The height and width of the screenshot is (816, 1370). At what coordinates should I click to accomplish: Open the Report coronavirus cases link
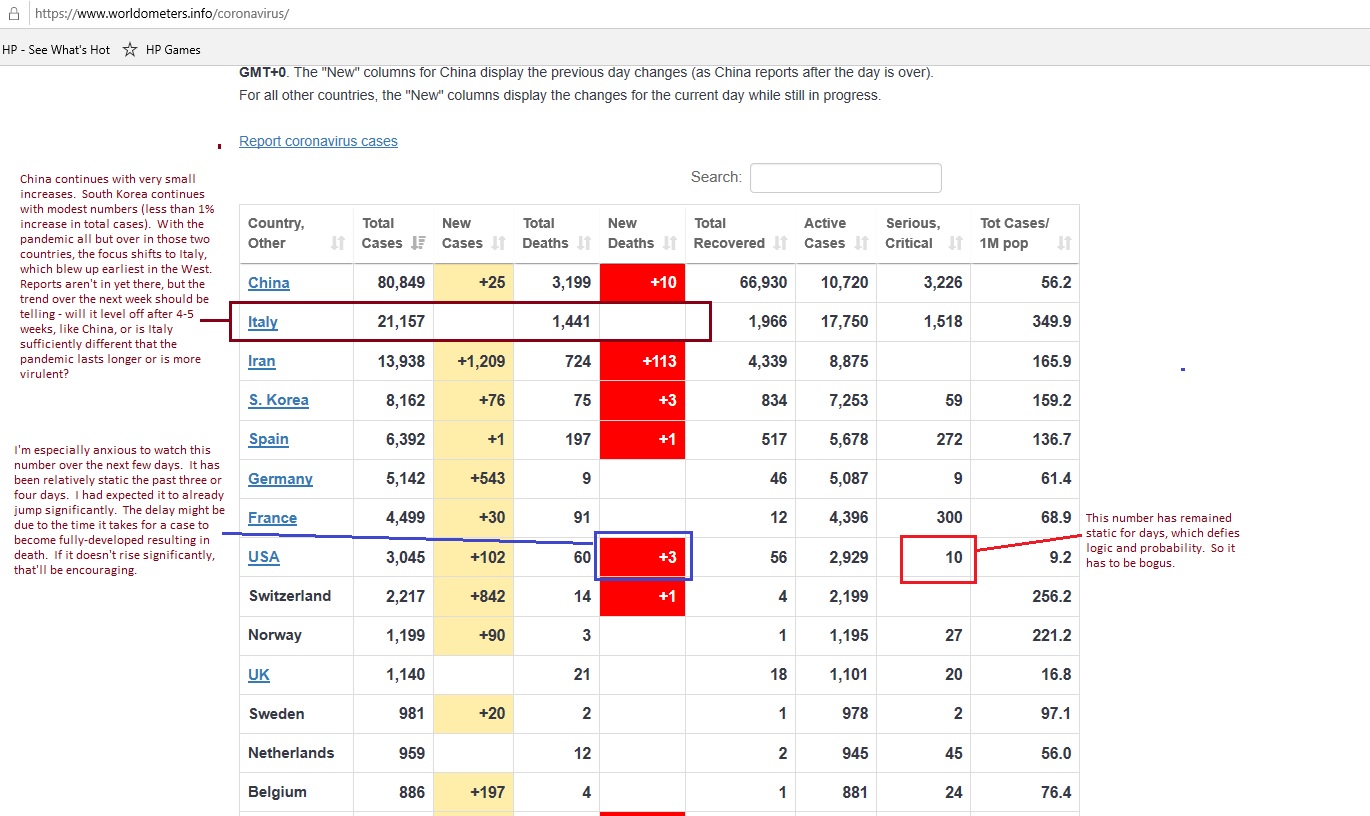[318, 141]
